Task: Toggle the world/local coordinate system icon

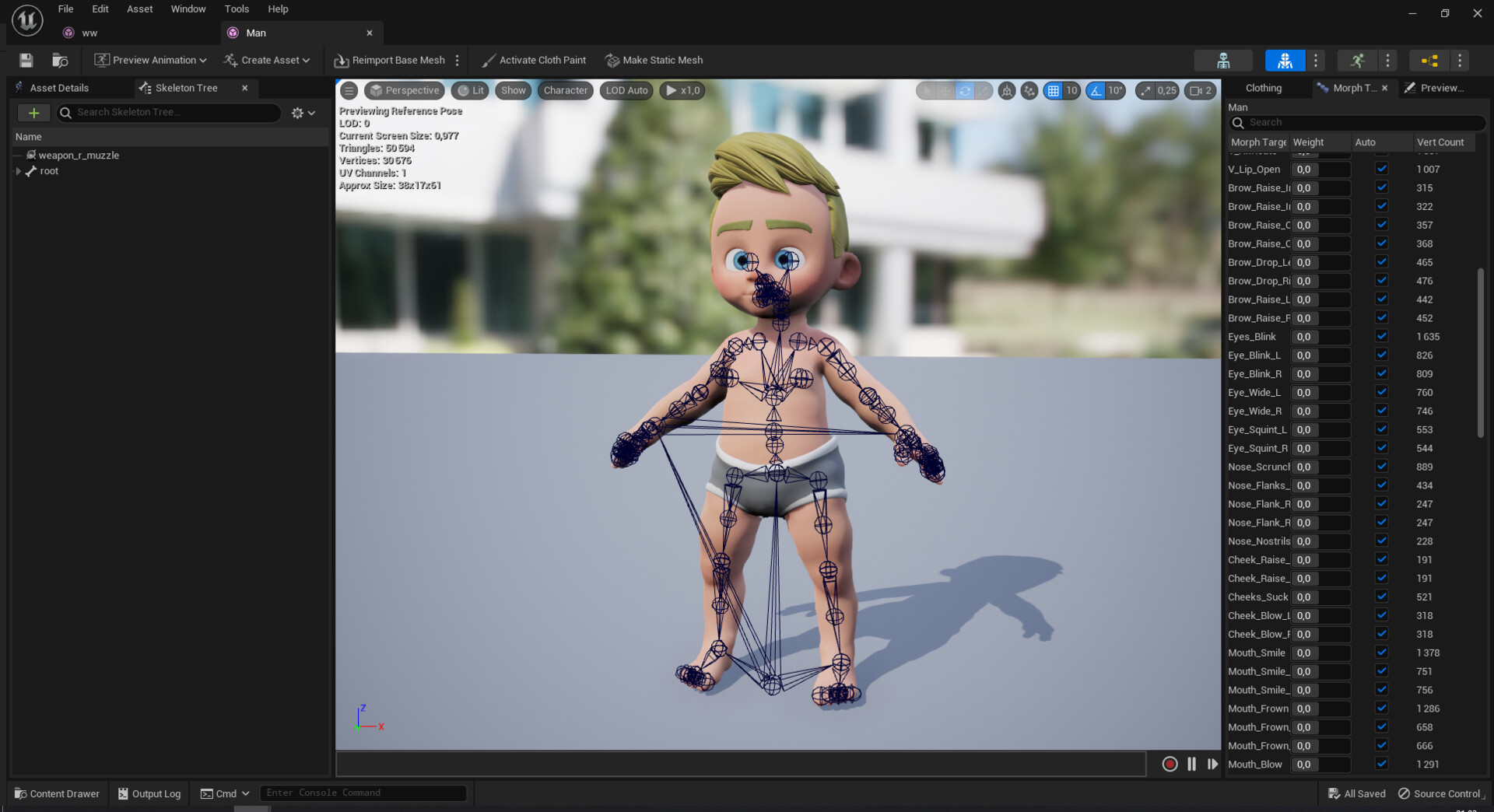Action: point(1007,90)
